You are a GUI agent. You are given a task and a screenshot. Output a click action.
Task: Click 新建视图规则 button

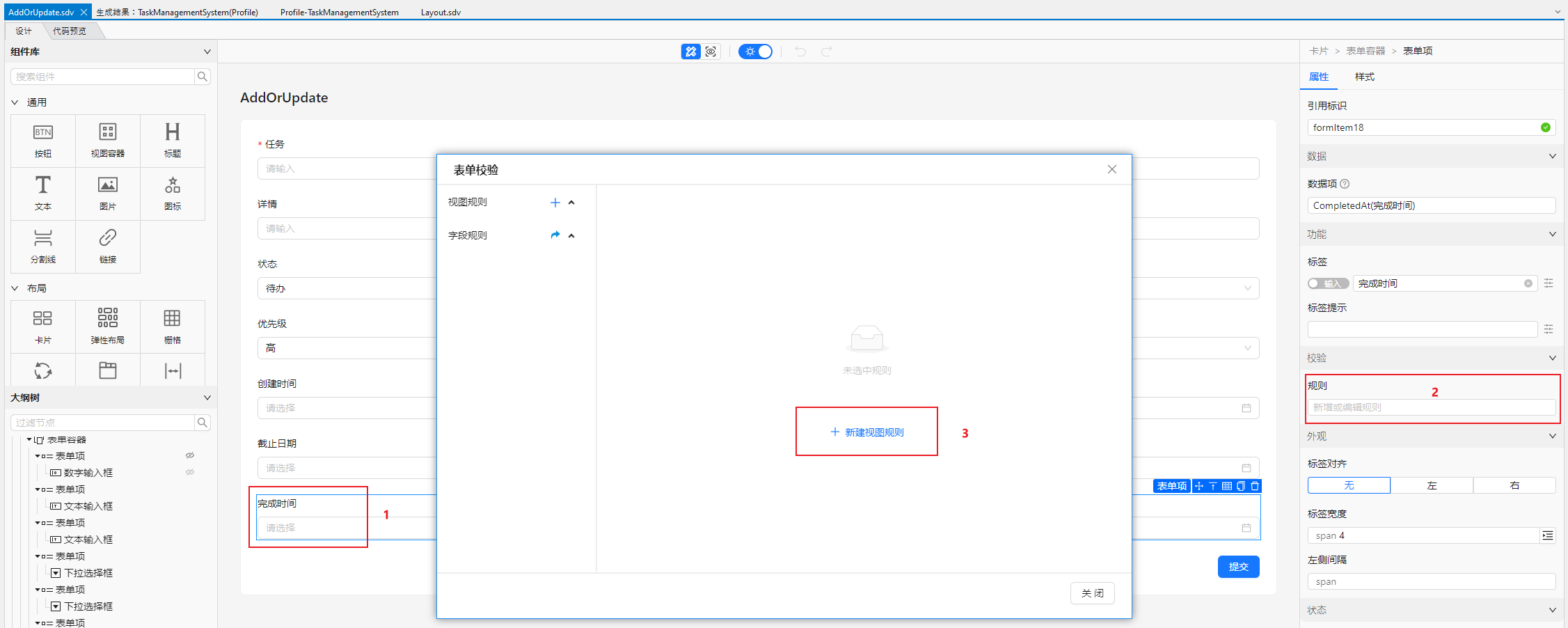click(867, 432)
